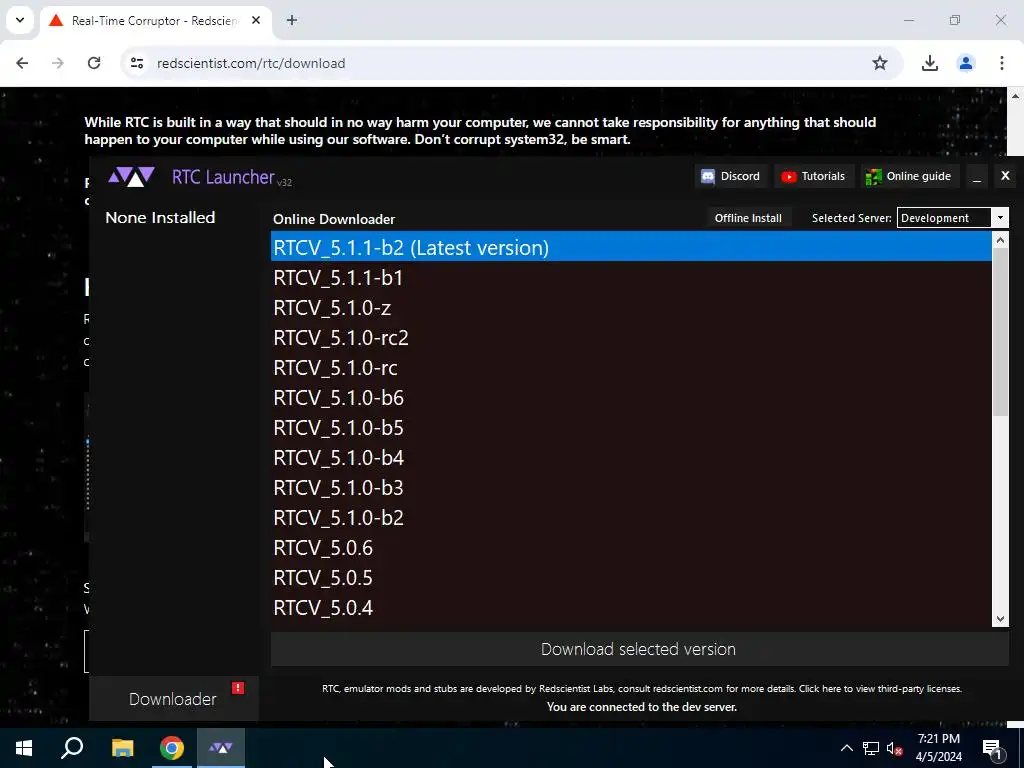Open the Windows notification center

[x=992, y=748]
